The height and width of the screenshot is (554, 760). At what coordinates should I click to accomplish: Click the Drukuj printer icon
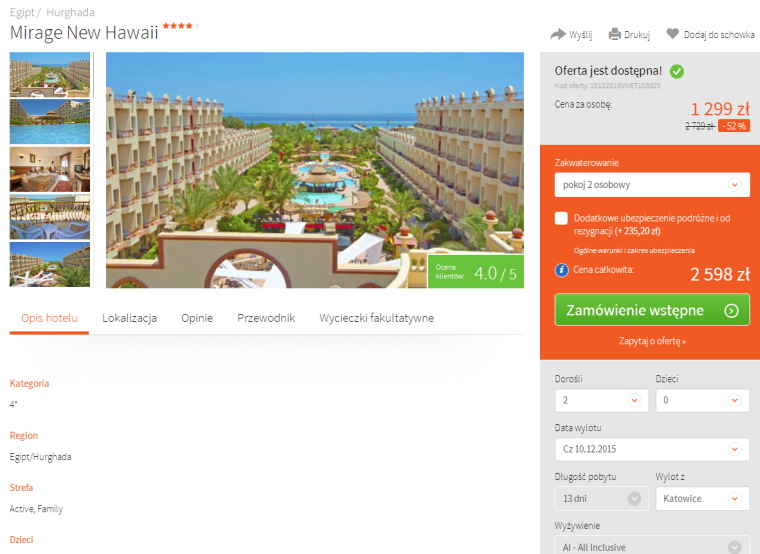[615, 34]
